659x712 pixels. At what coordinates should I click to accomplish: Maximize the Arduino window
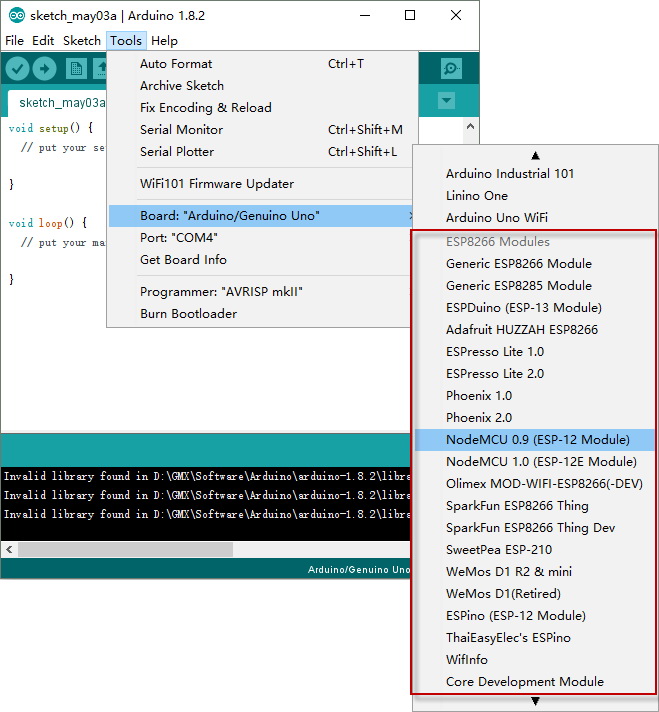(410, 15)
